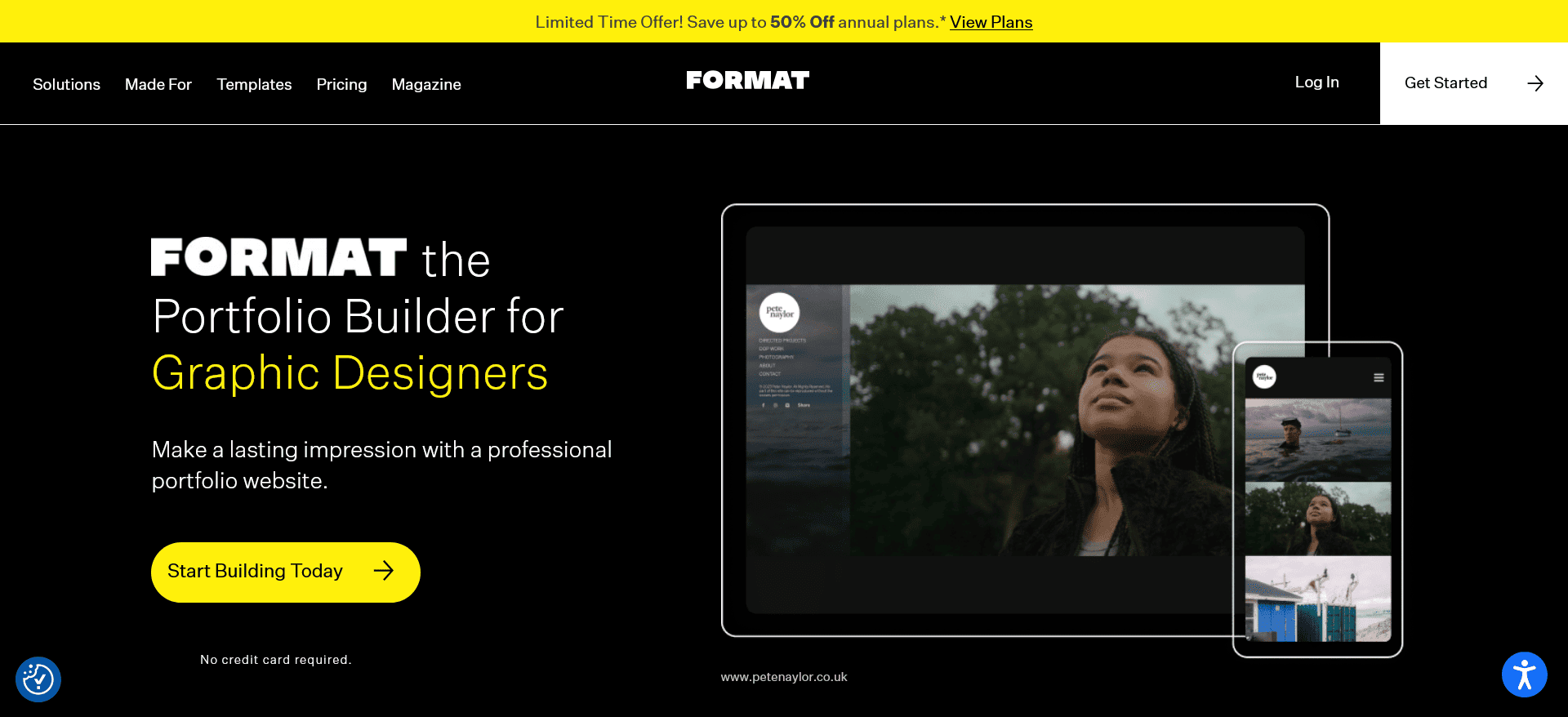Click the arrow beside Get Started
The width and height of the screenshot is (1568, 717).
tap(1535, 83)
